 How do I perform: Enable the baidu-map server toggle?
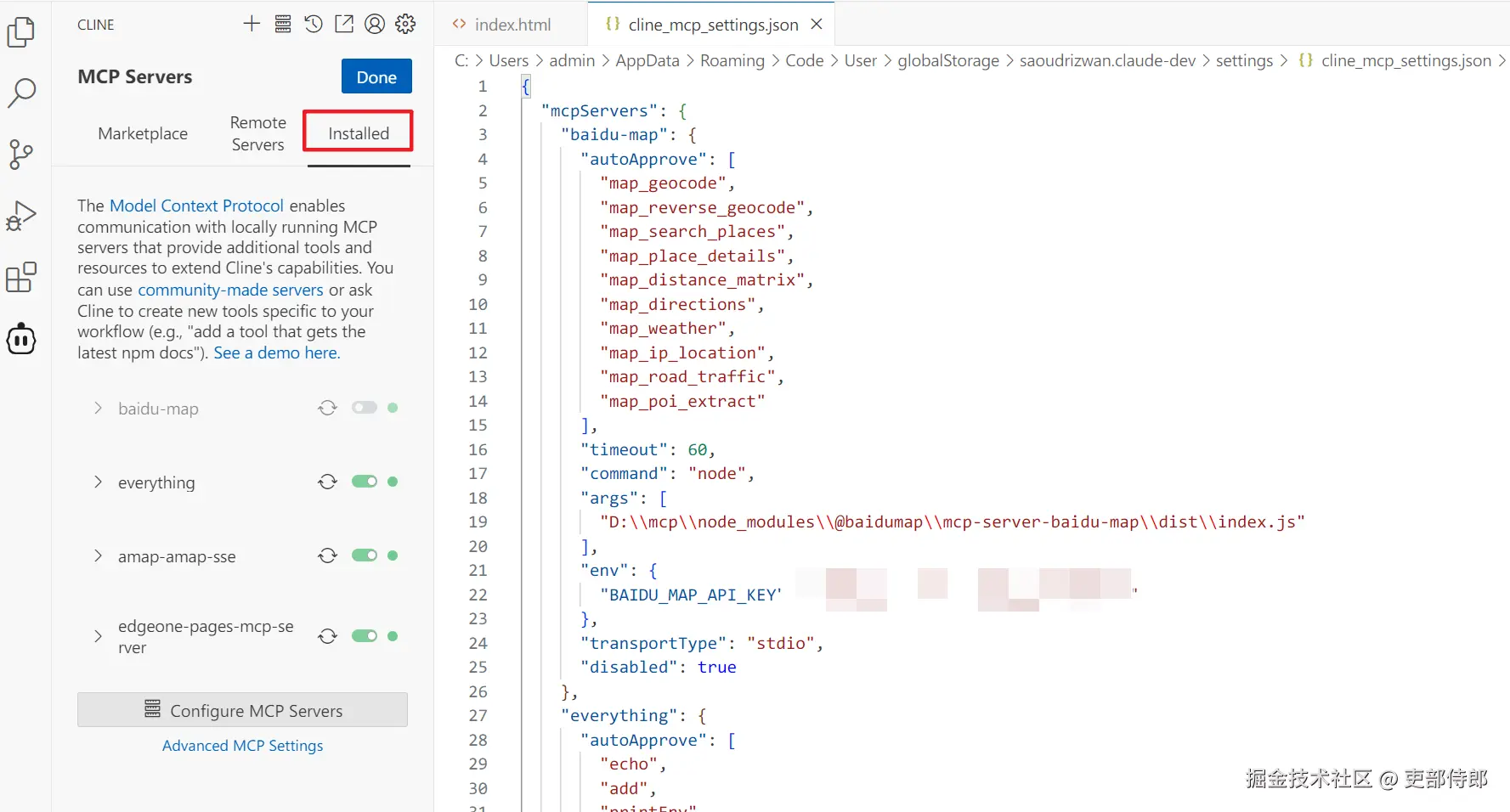[x=365, y=408]
